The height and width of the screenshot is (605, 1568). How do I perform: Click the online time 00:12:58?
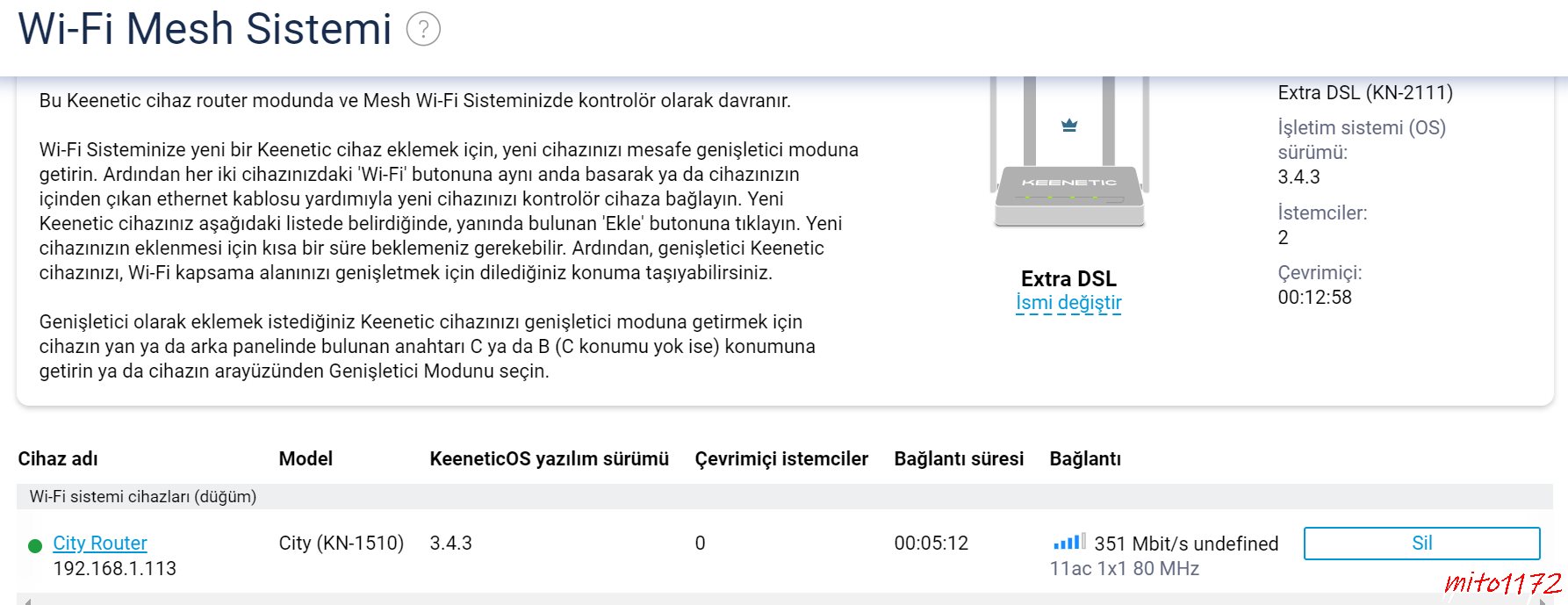tap(1314, 297)
